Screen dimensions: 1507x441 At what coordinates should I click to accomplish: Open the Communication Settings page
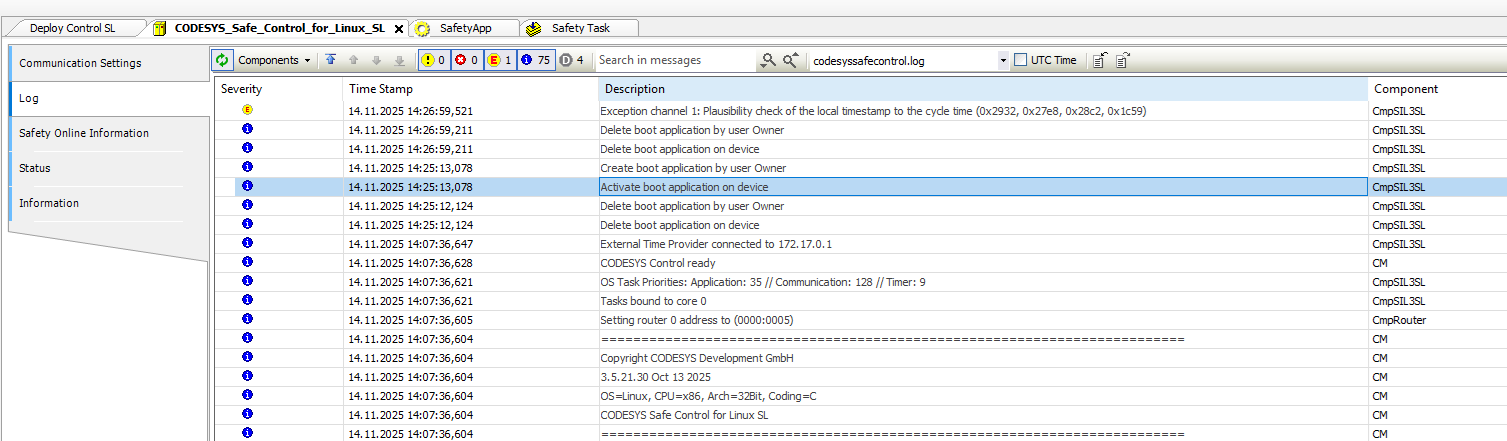point(80,63)
